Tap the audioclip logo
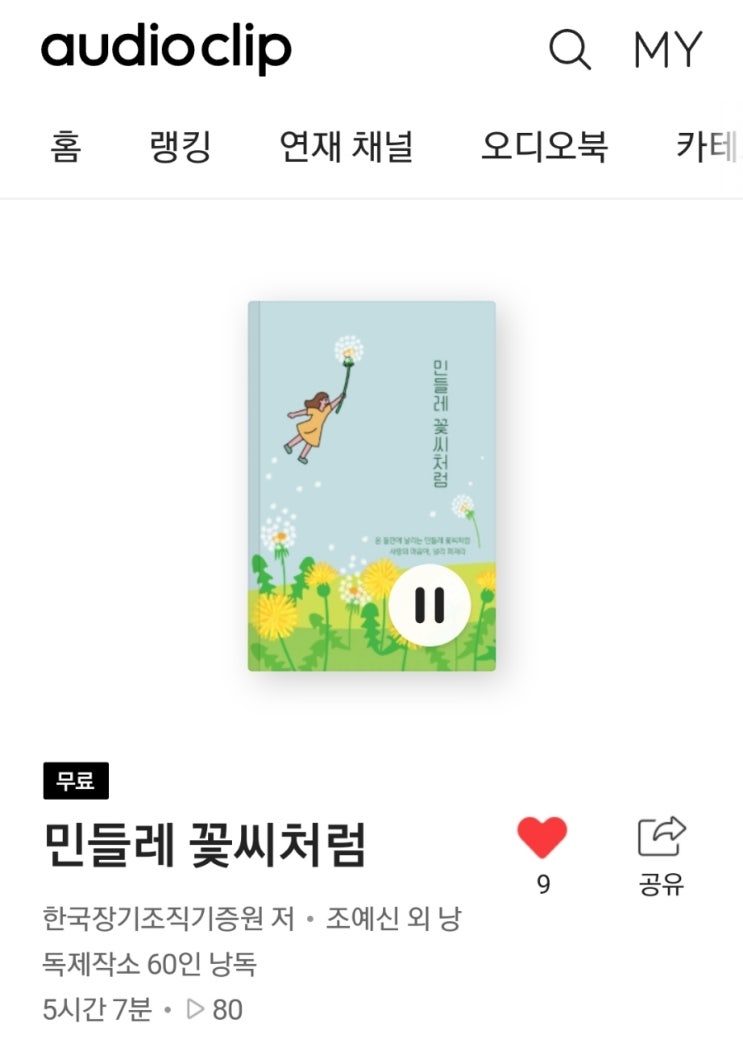 coord(166,48)
